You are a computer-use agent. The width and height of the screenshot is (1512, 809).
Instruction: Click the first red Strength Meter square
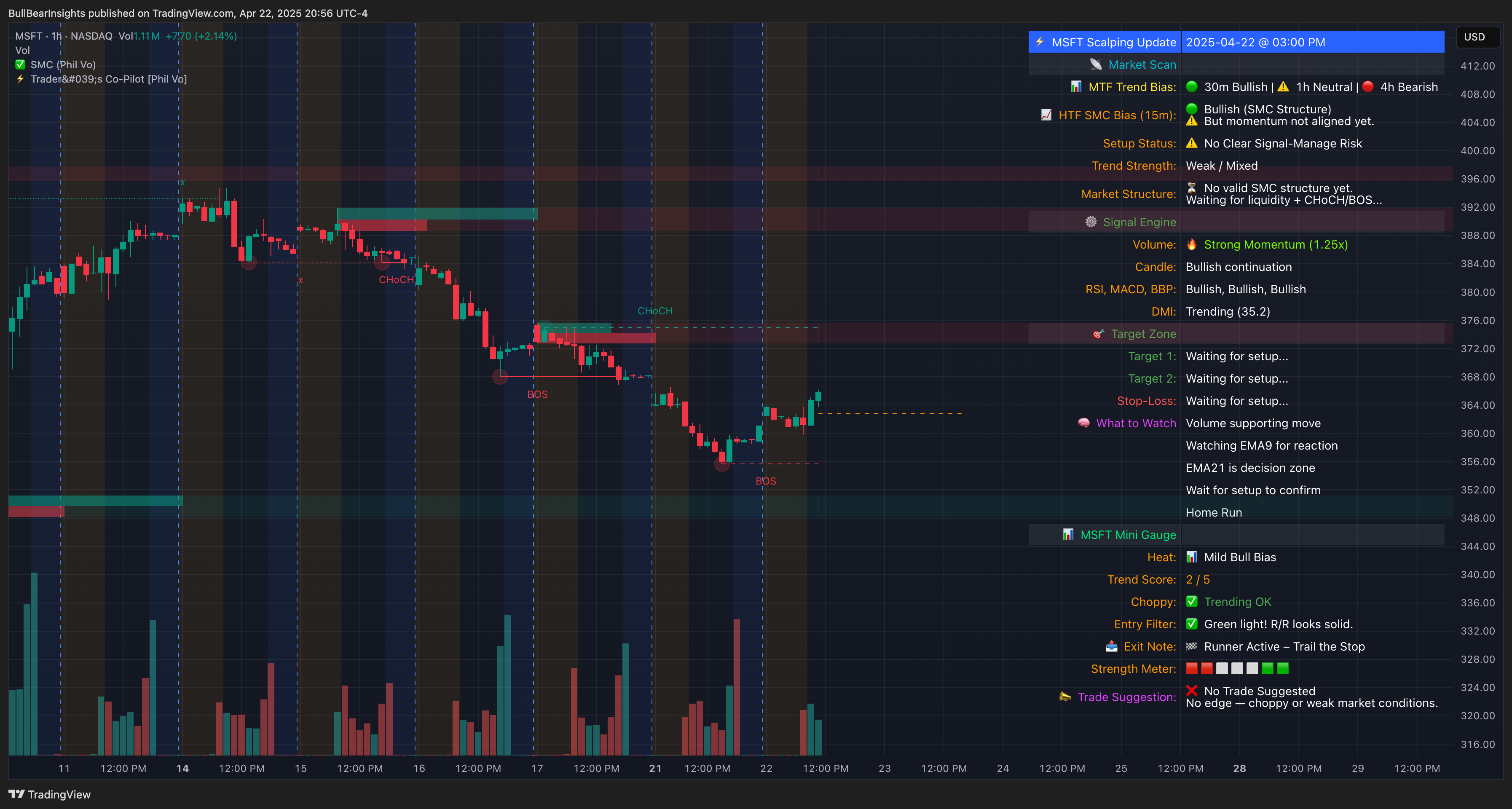pyautogui.click(x=1192, y=668)
